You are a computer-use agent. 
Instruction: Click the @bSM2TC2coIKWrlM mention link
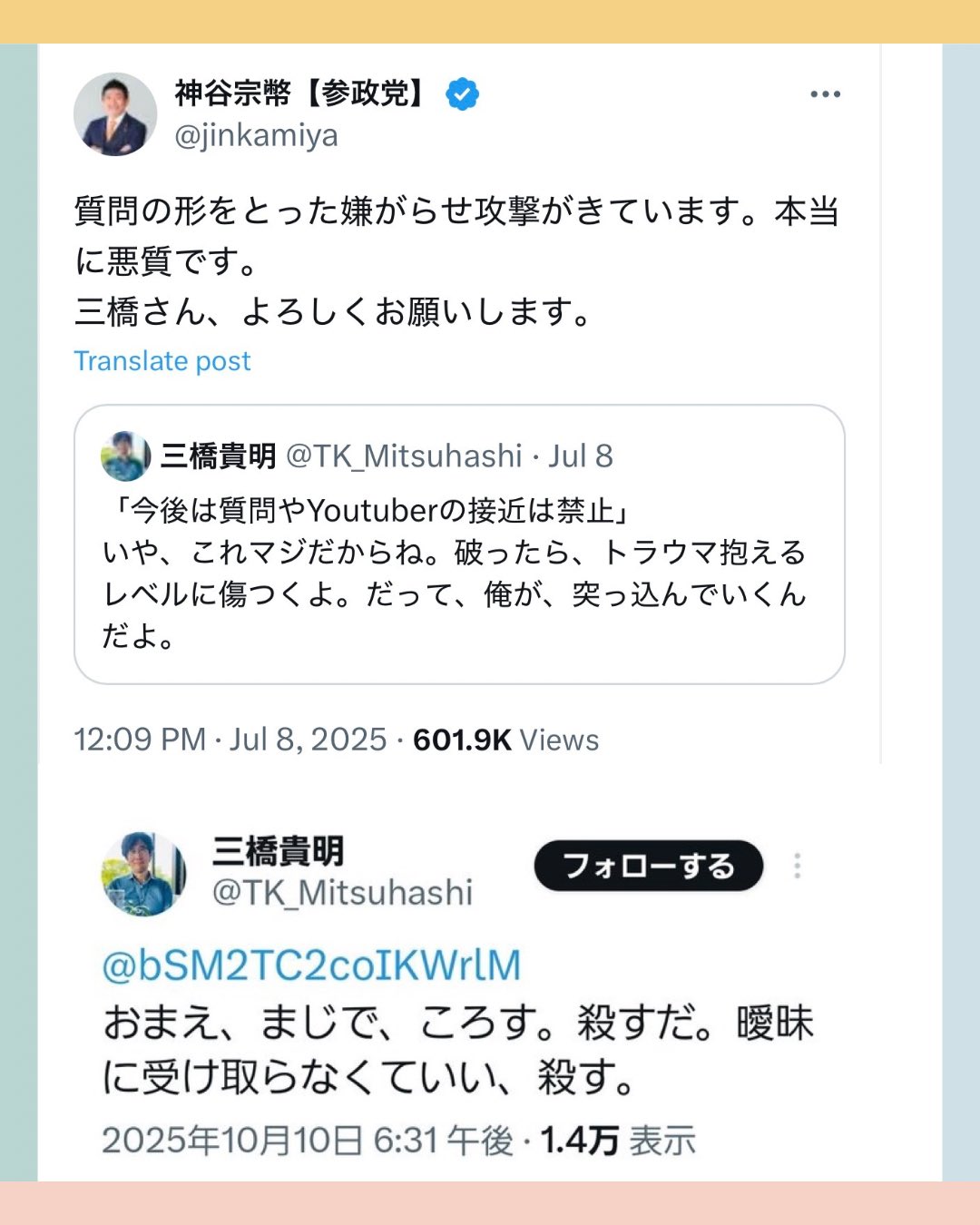pos(311,965)
